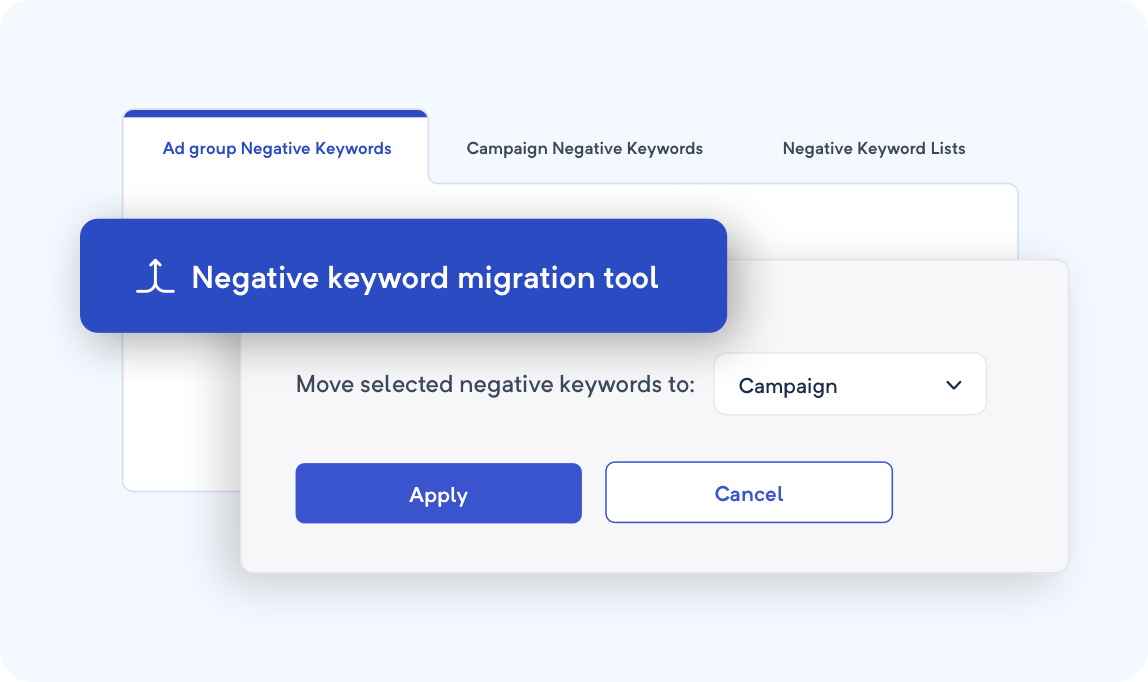Click the down-arrow icon in the destination field
Viewport: 1148px width, 682px height.
(x=954, y=384)
